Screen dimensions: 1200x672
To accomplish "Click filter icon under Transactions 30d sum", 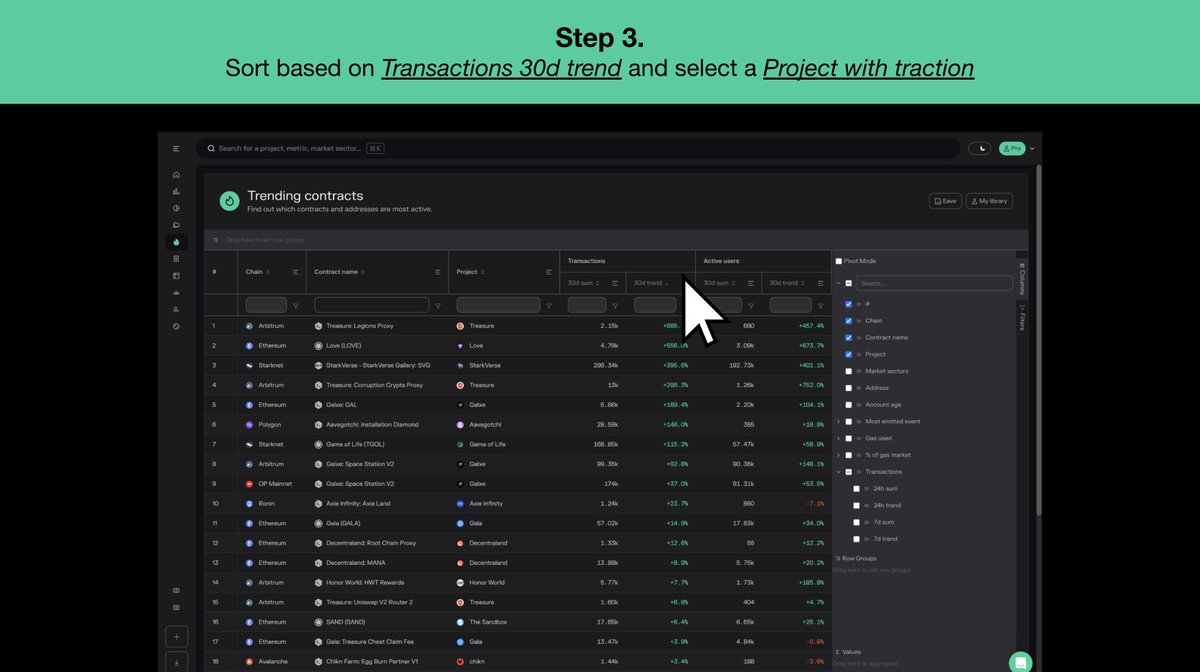I will click(x=615, y=306).
